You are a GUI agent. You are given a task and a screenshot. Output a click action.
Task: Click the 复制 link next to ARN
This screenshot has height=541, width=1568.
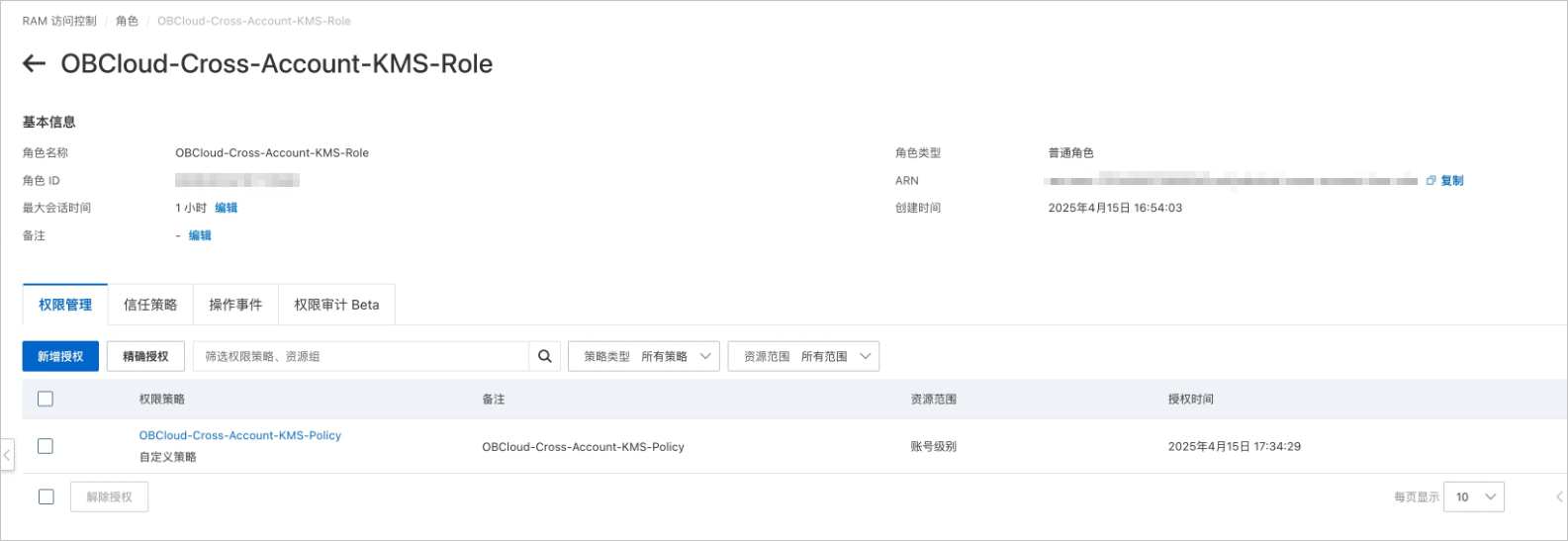tap(1451, 181)
